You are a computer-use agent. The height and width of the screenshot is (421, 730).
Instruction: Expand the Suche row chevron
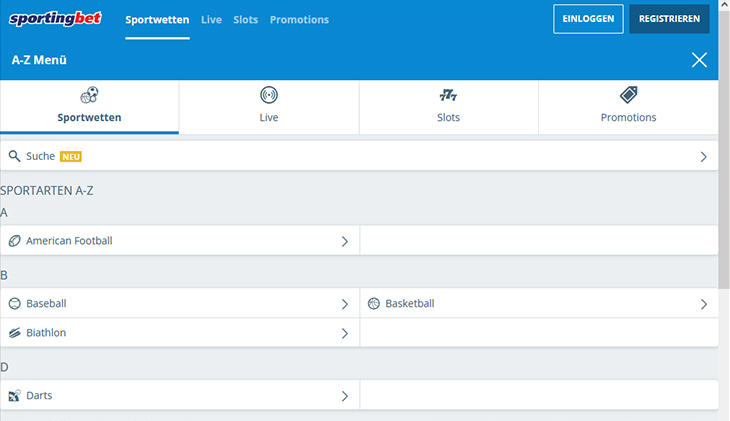pyautogui.click(x=703, y=157)
